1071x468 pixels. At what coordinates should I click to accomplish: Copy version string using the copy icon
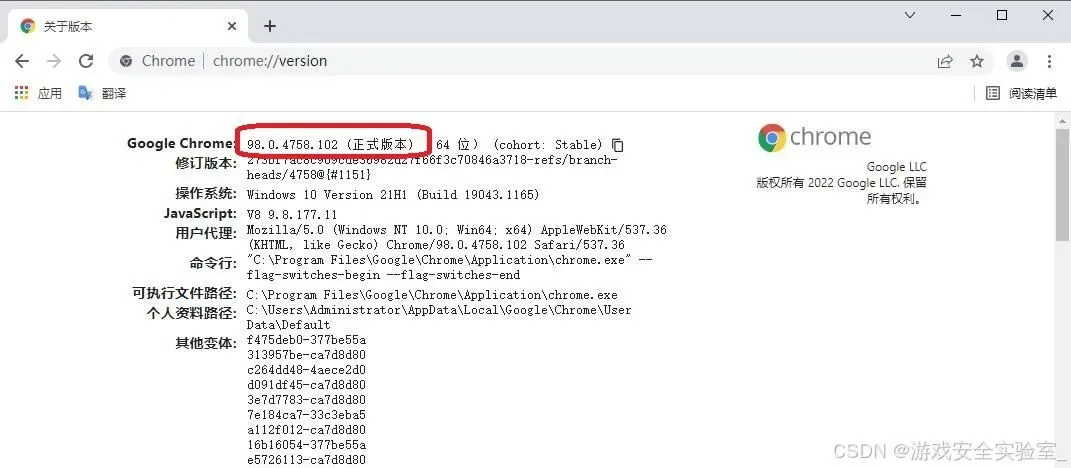[x=617, y=145]
